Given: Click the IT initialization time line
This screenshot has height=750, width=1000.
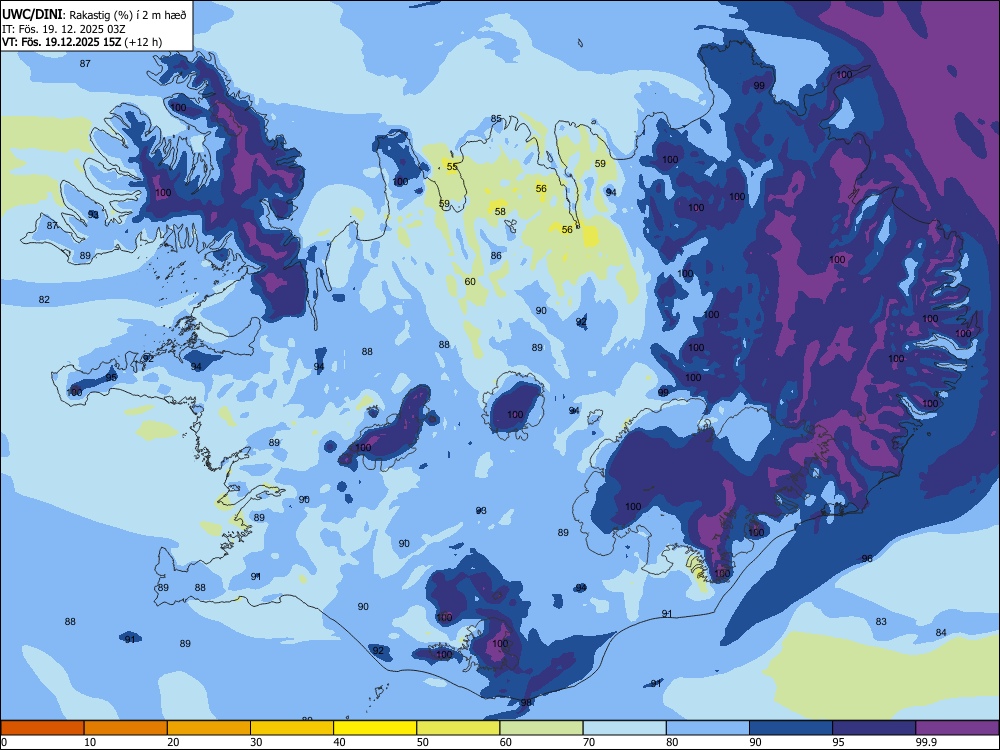Looking at the screenshot, I should (64, 29).
